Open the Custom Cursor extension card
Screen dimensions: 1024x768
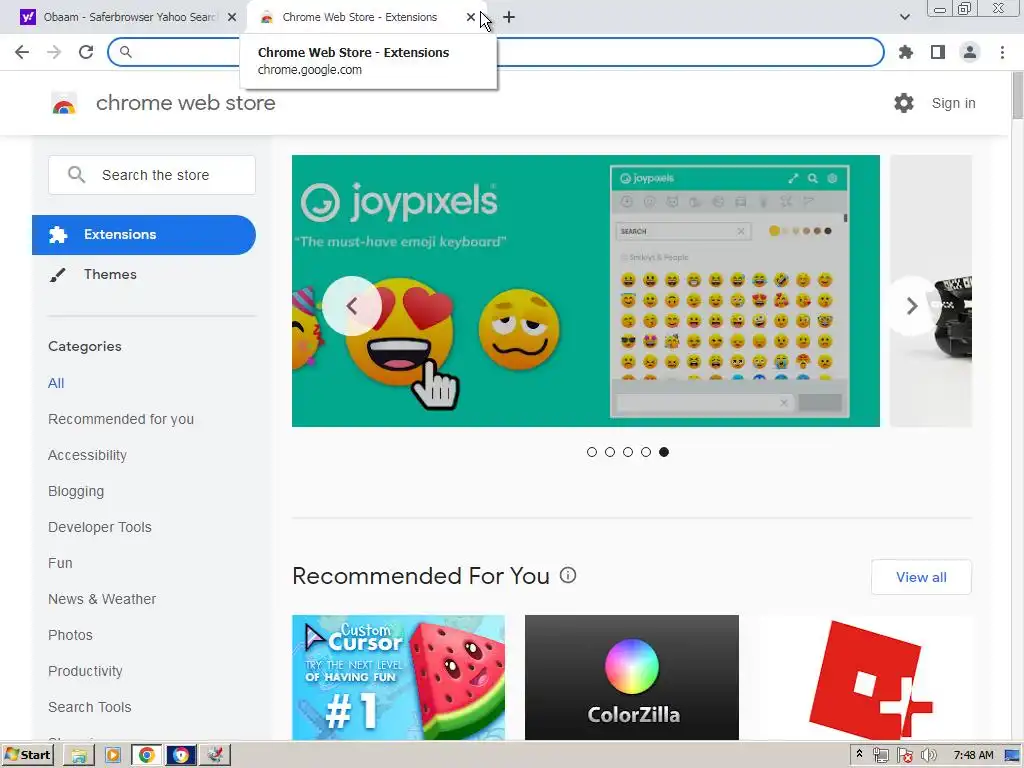[398, 677]
